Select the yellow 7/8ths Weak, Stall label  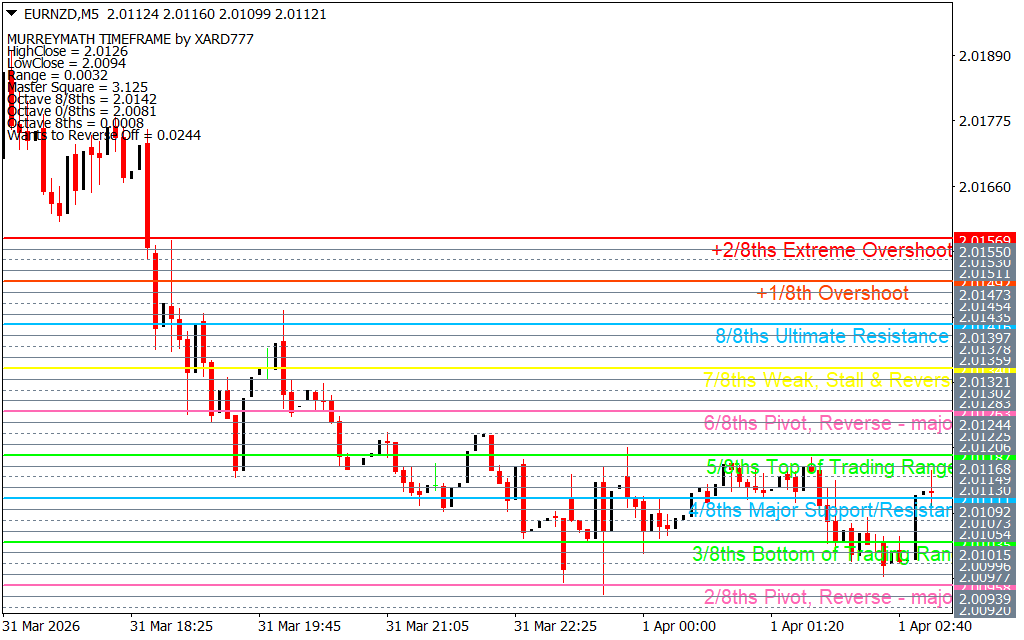[826, 380]
